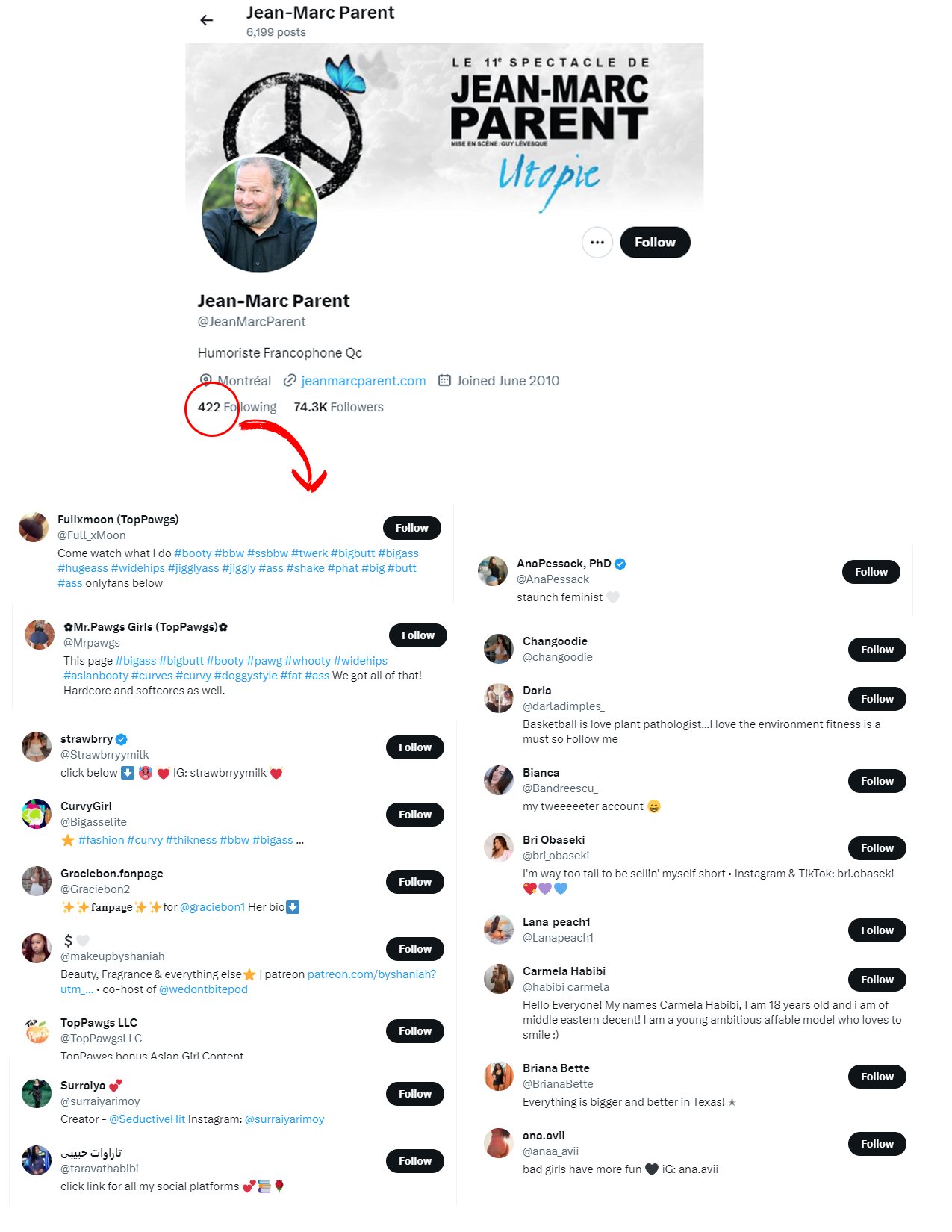Image resolution: width=952 pixels, height=1232 pixels.
Task: Open the three-dot more options menu
Action: pyautogui.click(x=597, y=243)
